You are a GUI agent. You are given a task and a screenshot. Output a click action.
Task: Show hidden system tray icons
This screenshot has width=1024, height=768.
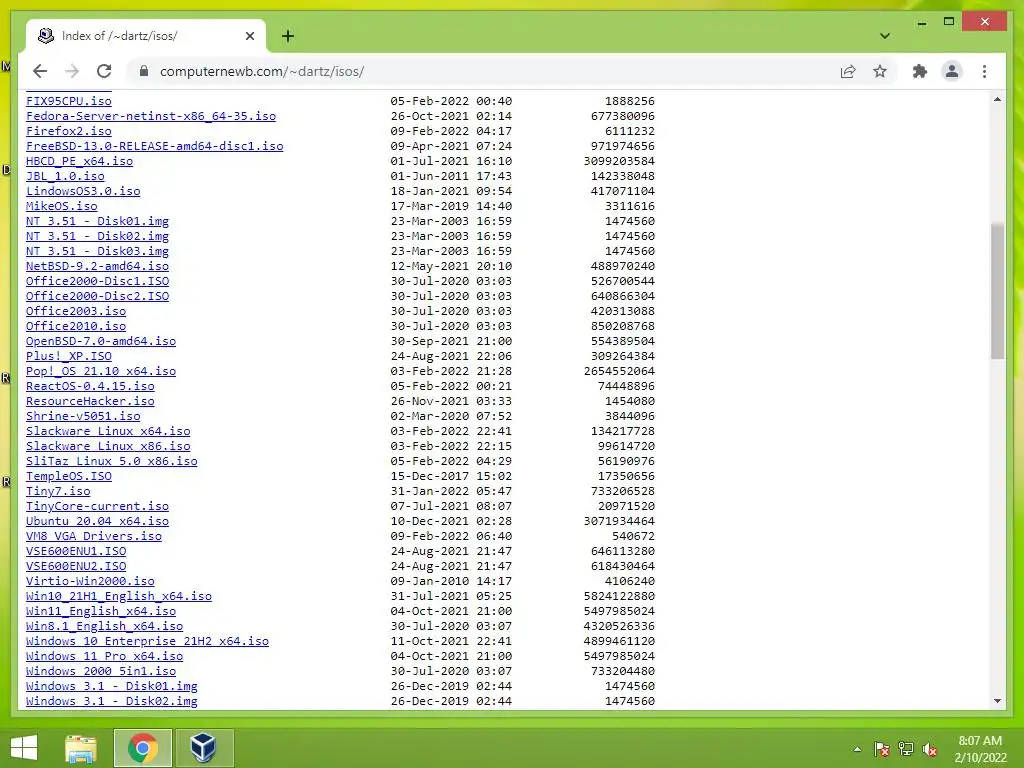[857, 749]
